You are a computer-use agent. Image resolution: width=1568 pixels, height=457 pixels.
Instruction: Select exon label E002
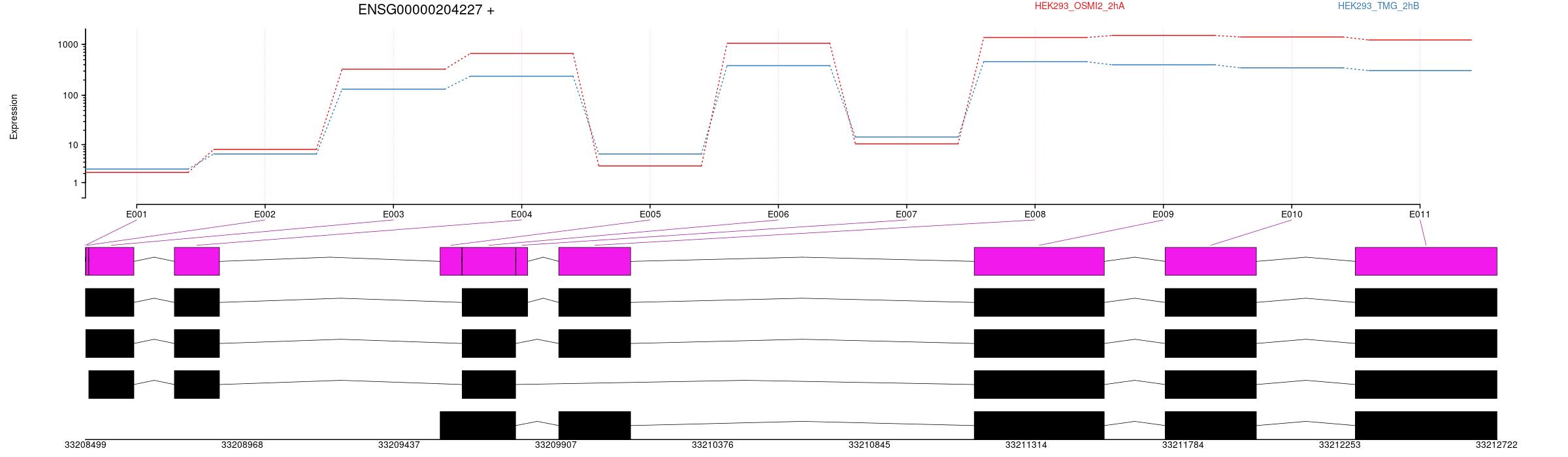[x=265, y=214]
